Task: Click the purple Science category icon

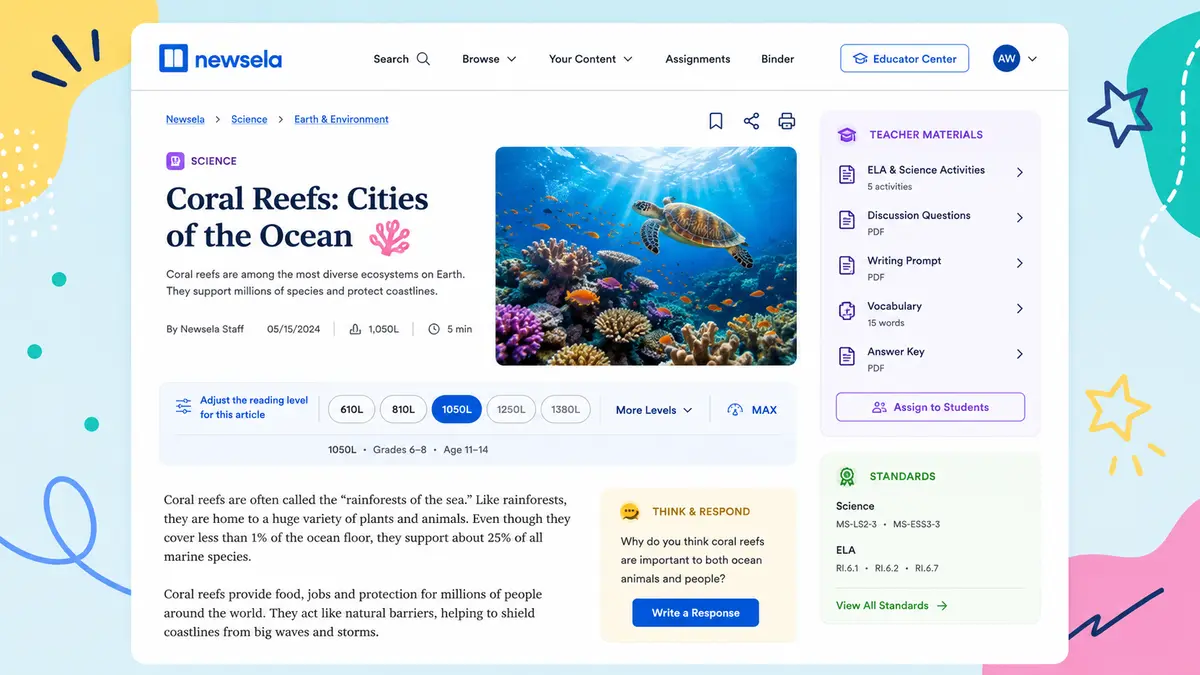Action: 175,160
